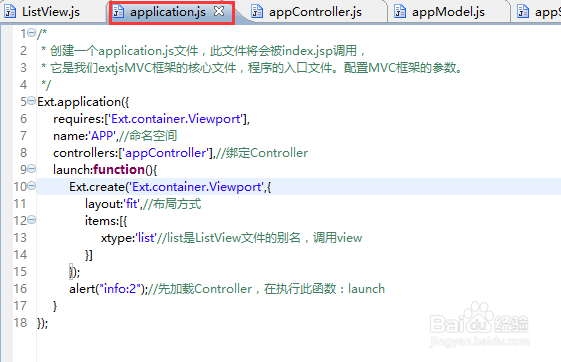Click line number 6 in the gutter
Screen dimensions: 561x362
(23, 119)
